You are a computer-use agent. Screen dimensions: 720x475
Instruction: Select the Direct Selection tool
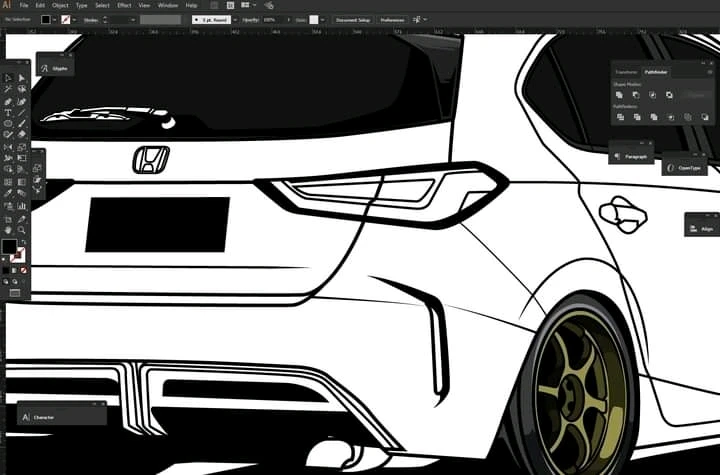pyautogui.click(x=22, y=77)
